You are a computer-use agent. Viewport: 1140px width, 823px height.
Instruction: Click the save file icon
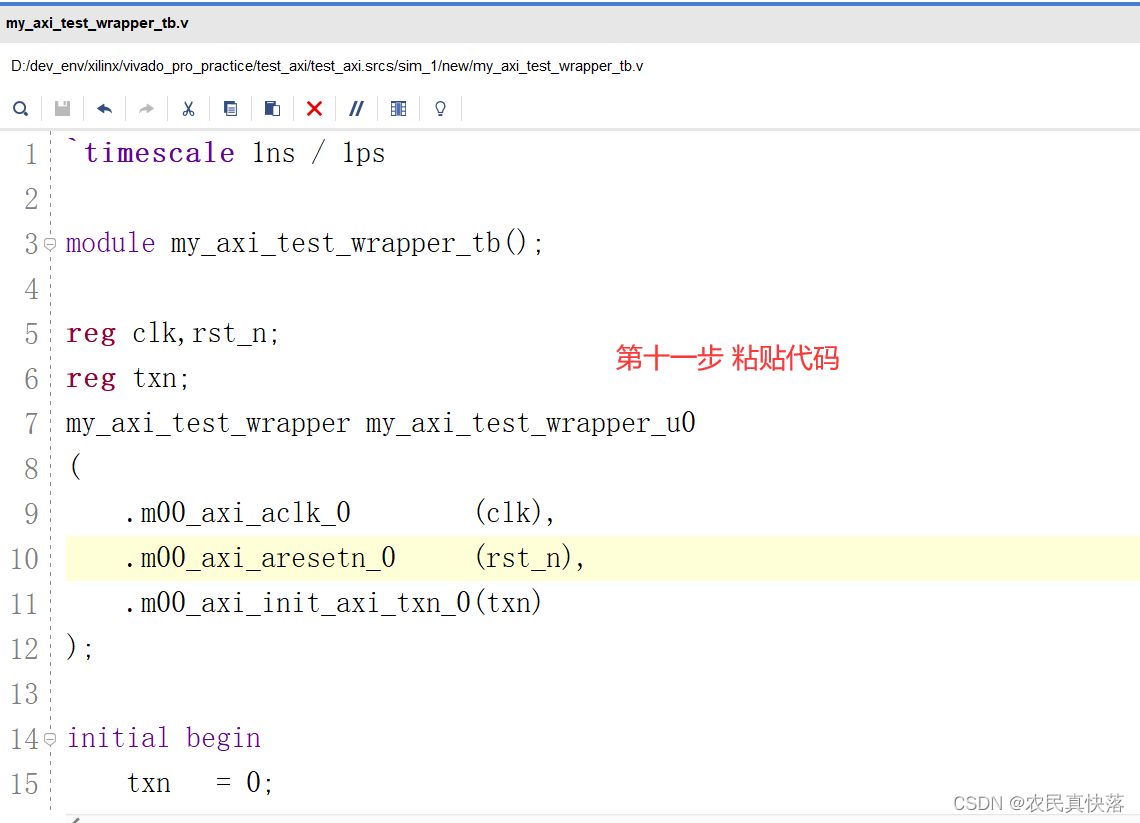pos(62,109)
